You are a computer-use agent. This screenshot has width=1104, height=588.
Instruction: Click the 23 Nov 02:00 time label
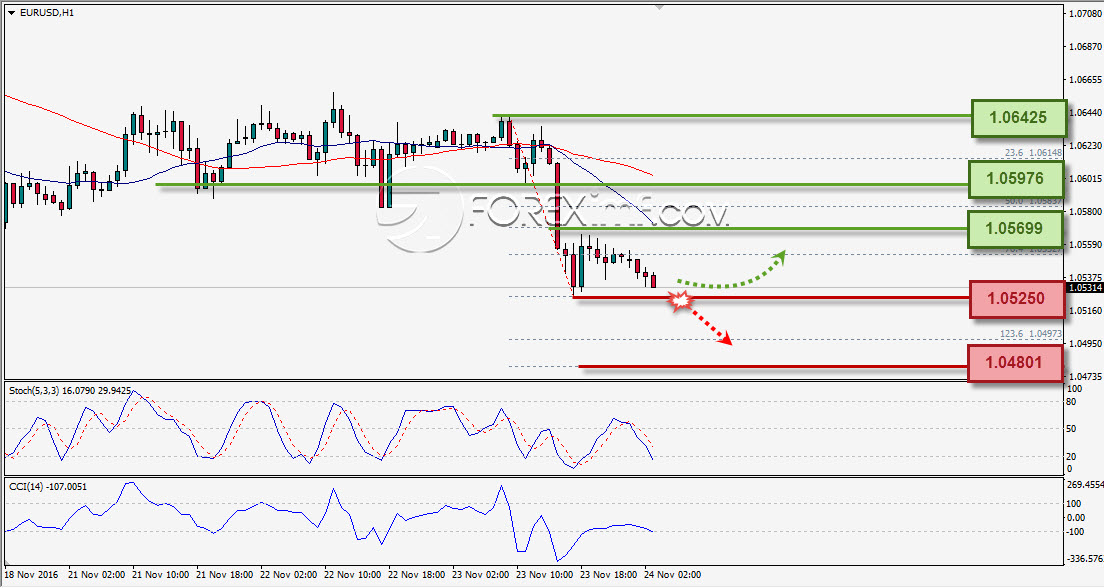(x=481, y=575)
